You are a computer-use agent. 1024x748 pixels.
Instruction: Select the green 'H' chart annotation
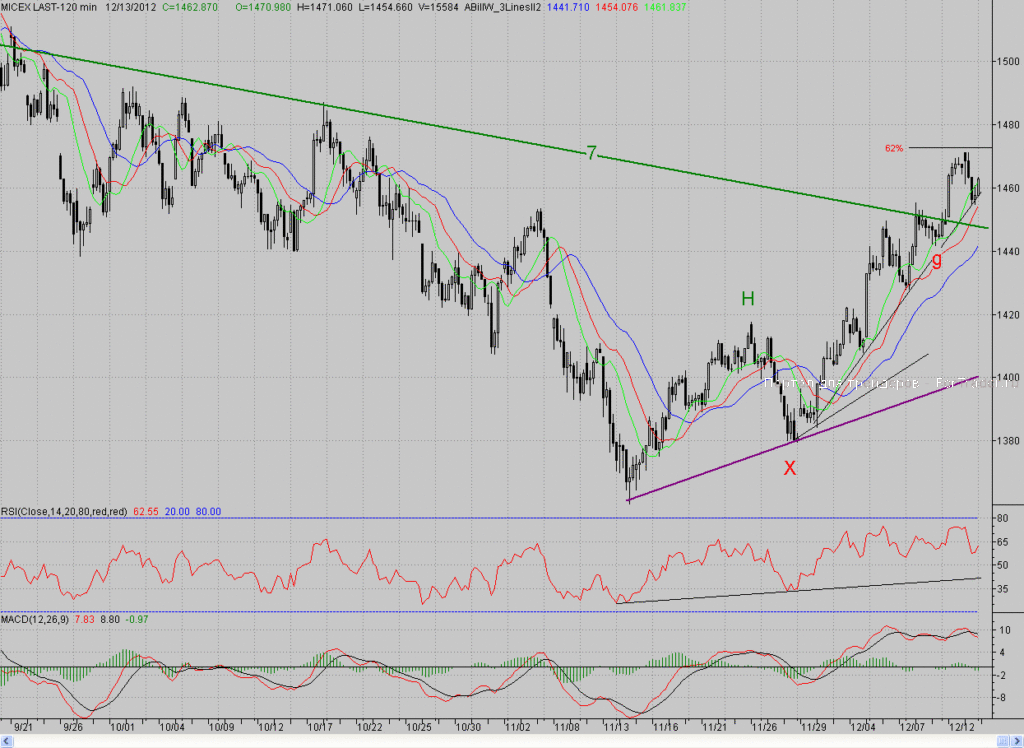[748, 299]
